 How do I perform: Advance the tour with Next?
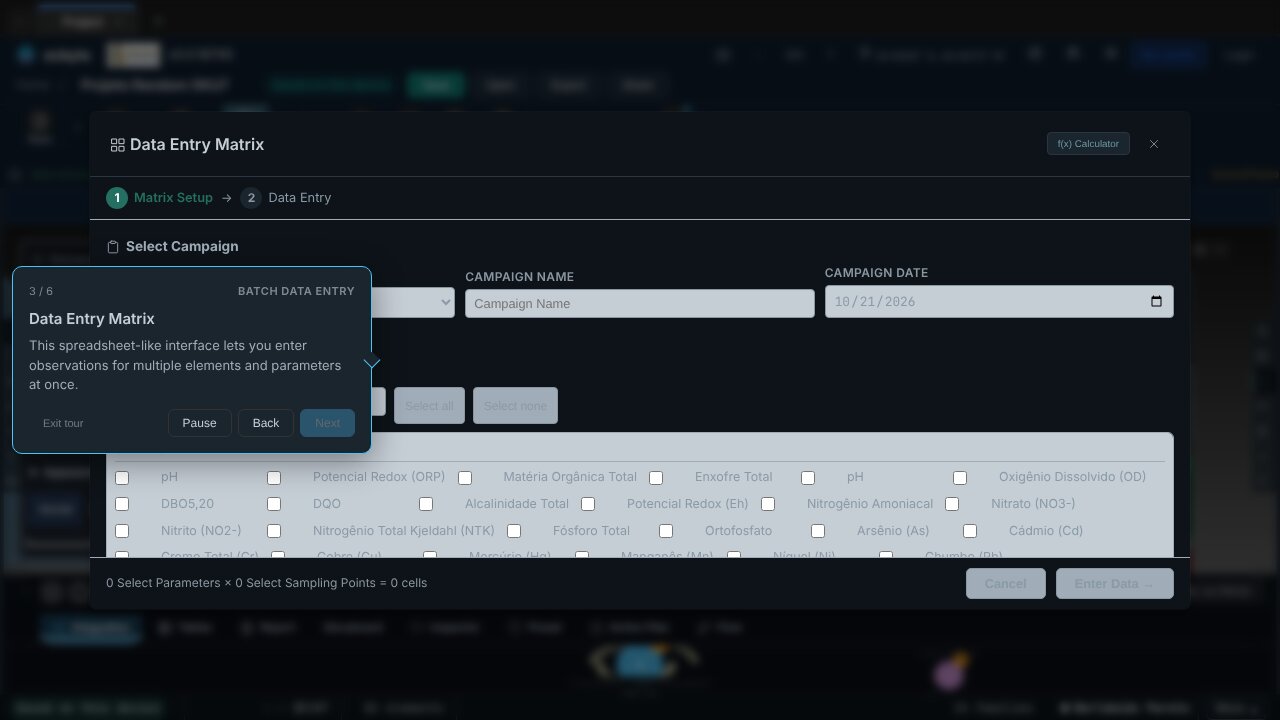coord(327,423)
